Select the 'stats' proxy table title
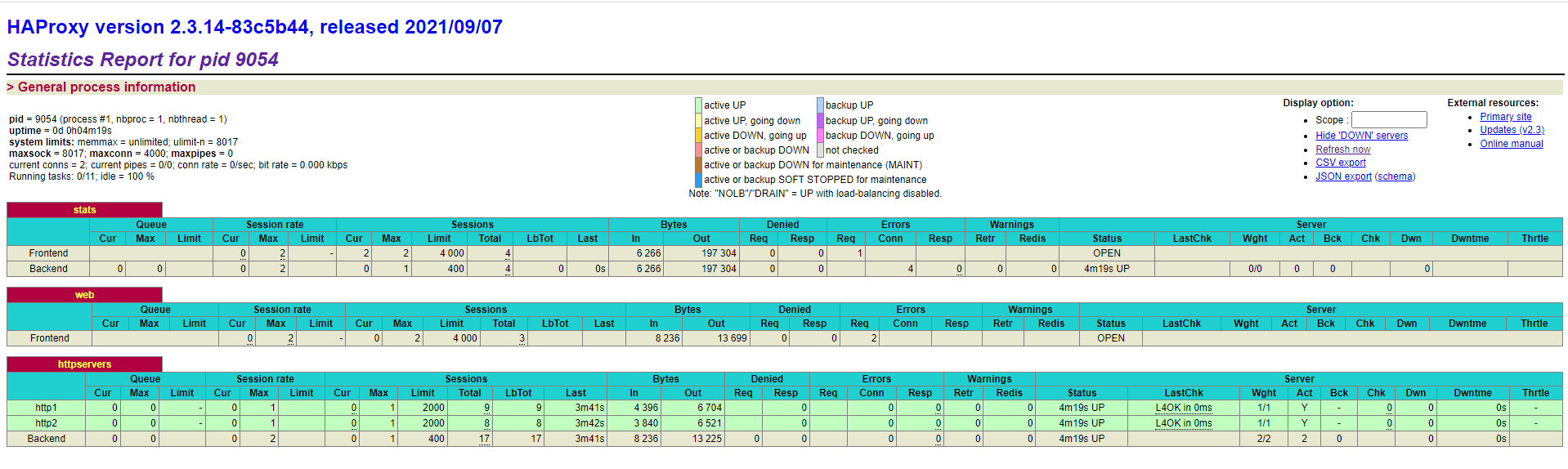This screenshot has width=1568, height=469. 84,210
